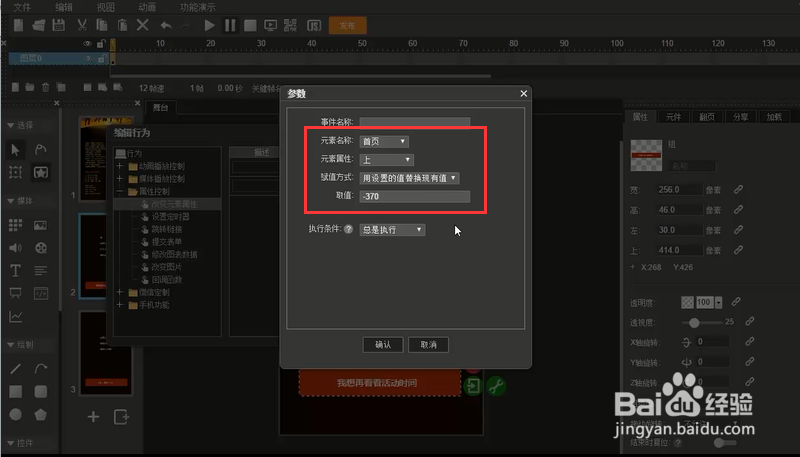Toggle visibility eye for 图层0 layer
Screen dimensions: 800x457
coord(87,59)
